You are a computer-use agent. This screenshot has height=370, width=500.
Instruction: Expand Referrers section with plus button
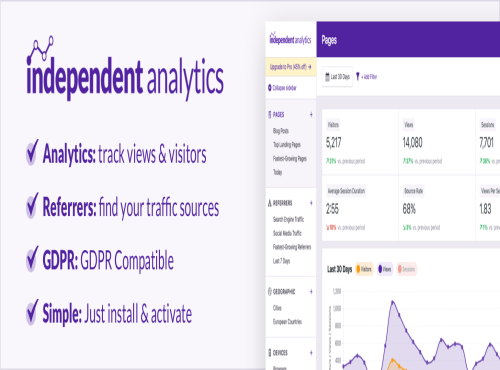(x=311, y=203)
